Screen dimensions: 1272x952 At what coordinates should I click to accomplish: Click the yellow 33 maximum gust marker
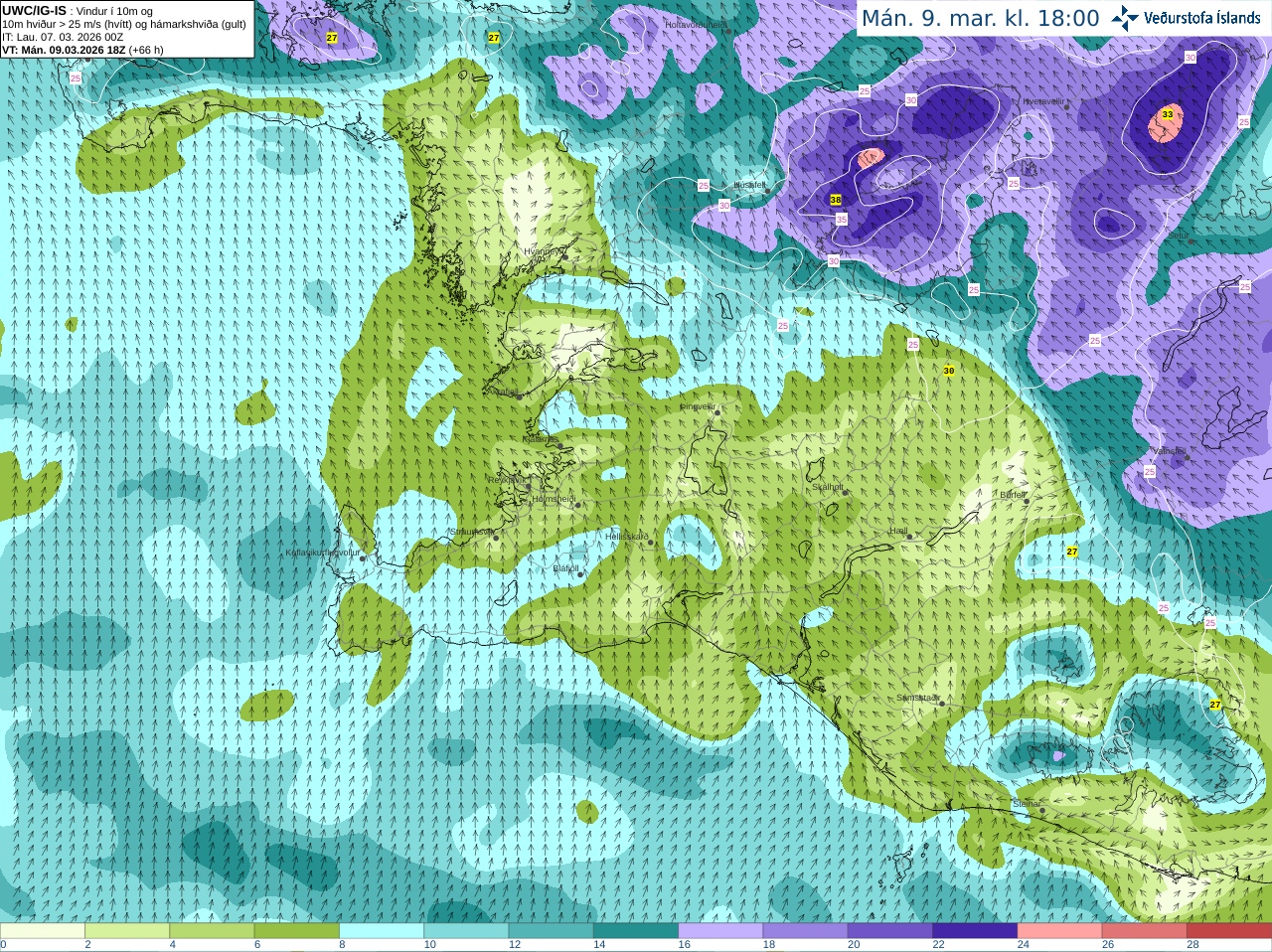pyautogui.click(x=1168, y=114)
